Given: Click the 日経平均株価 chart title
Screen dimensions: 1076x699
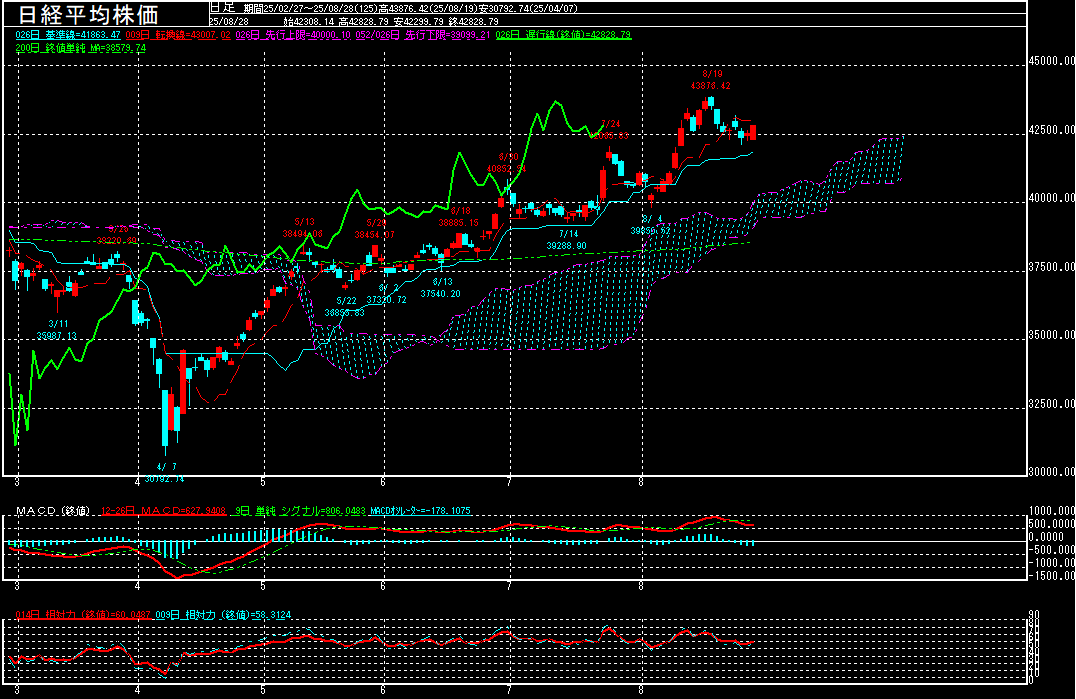Looking at the screenshot, I should coord(89,14).
